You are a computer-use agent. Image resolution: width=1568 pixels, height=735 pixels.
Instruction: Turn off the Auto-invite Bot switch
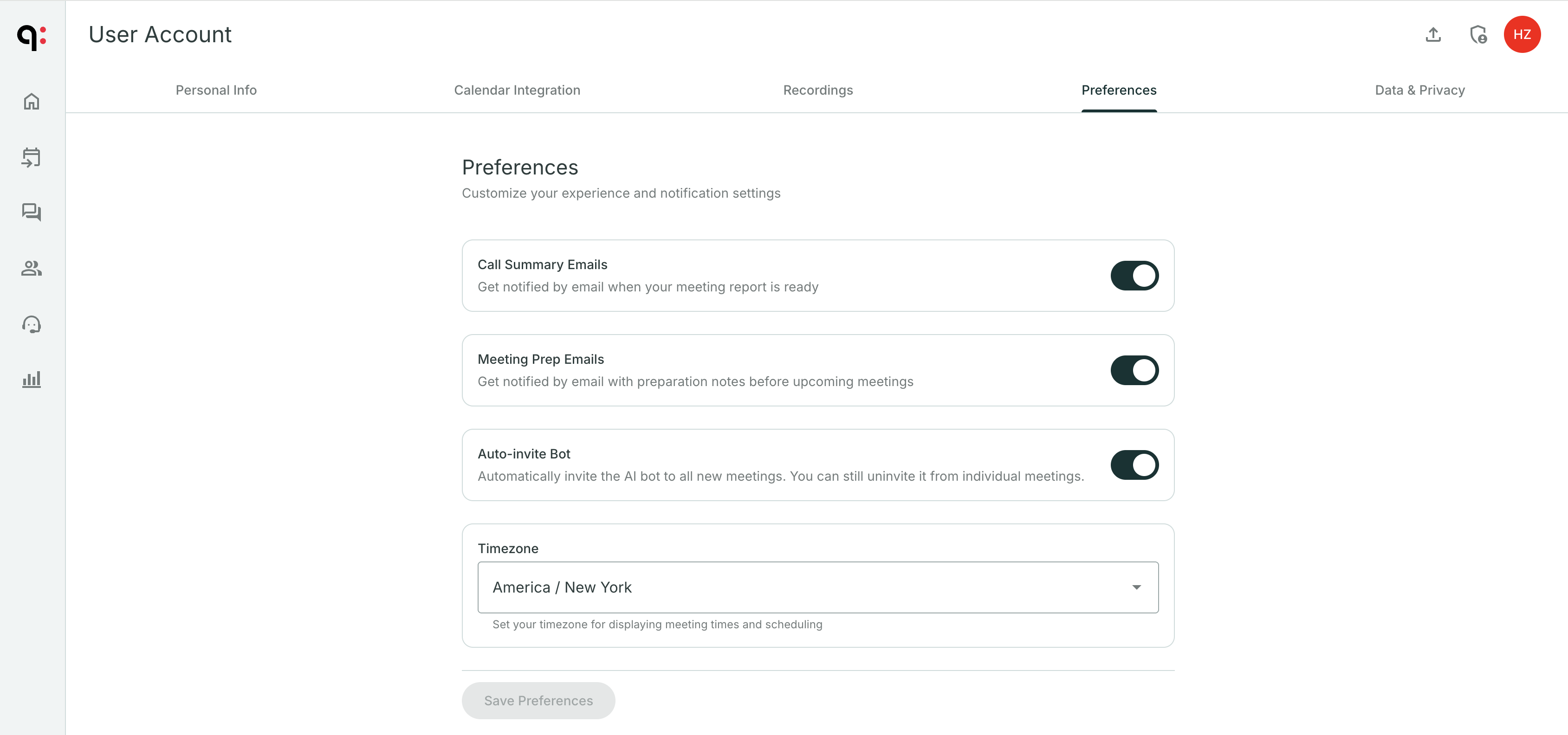pyautogui.click(x=1134, y=464)
